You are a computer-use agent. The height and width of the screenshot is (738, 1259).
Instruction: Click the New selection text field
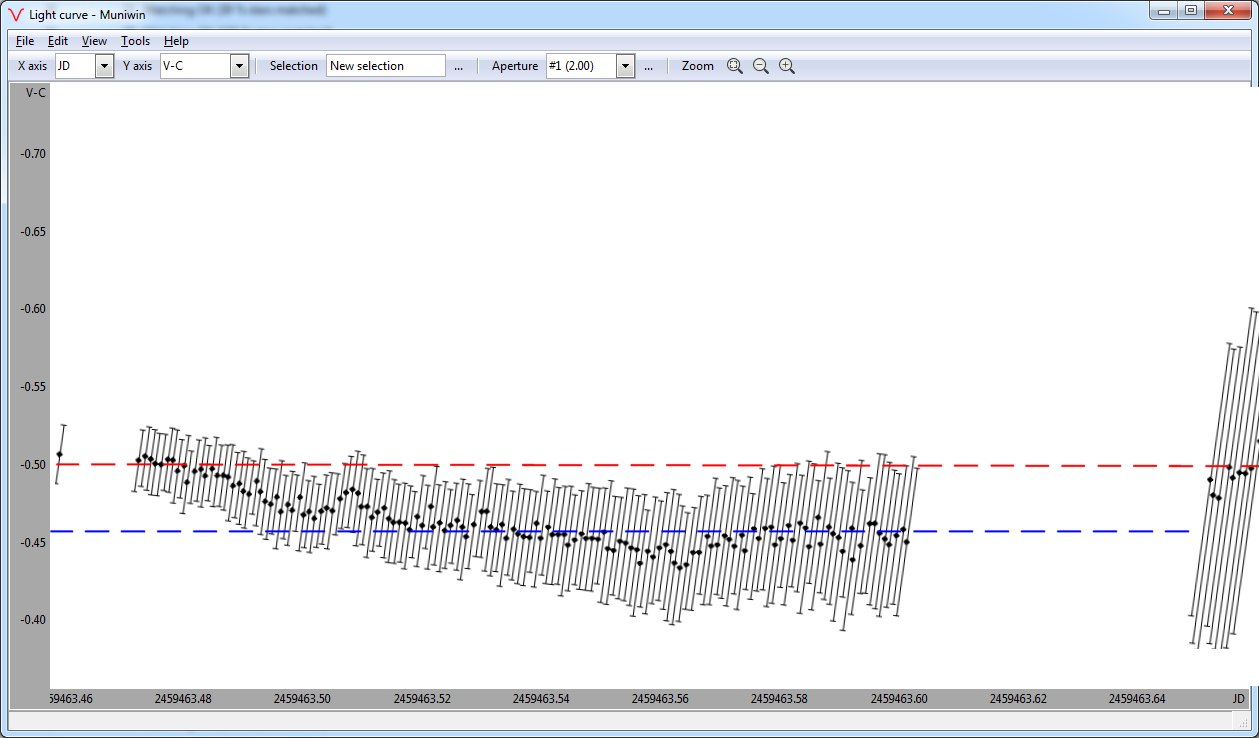point(385,66)
